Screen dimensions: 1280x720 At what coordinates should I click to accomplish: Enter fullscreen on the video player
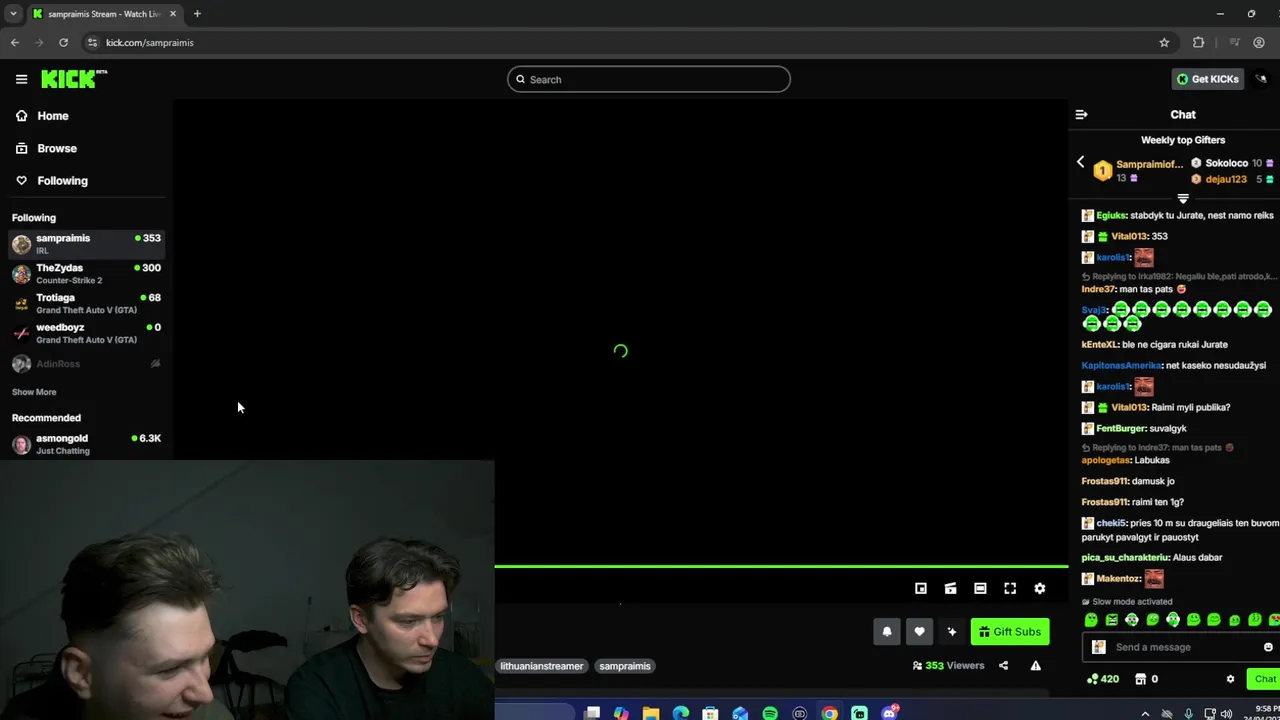[x=1010, y=589]
